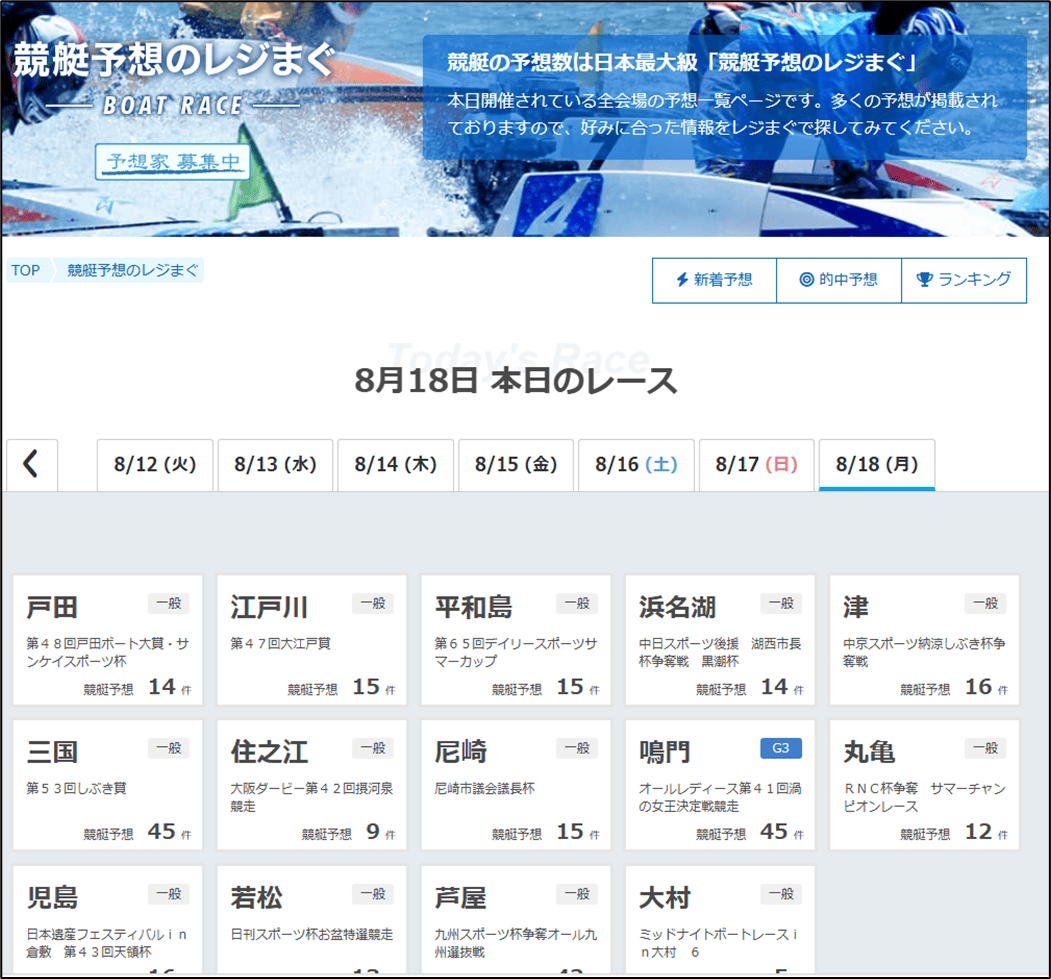Screen dimensions: 1051x979
Task: Select the 8/17 (日) date tab
Action: pyautogui.click(x=757, y=465)
